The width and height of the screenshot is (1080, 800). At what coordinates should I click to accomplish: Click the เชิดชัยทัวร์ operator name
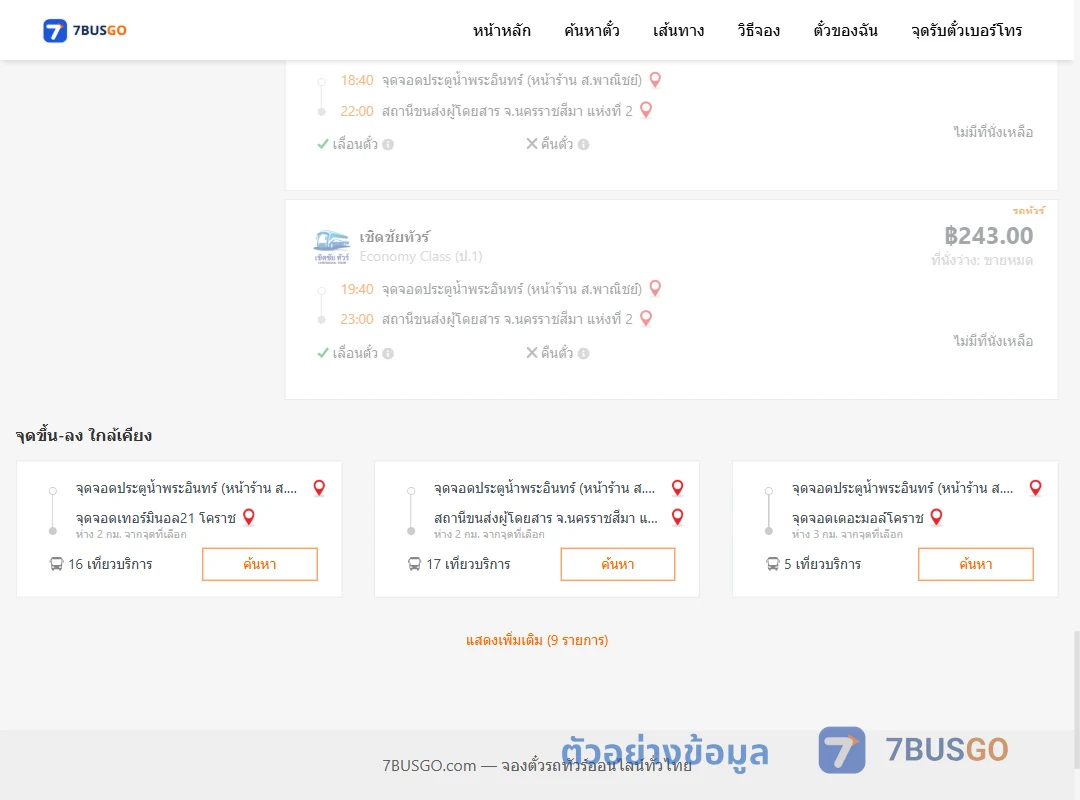(395, 237)
